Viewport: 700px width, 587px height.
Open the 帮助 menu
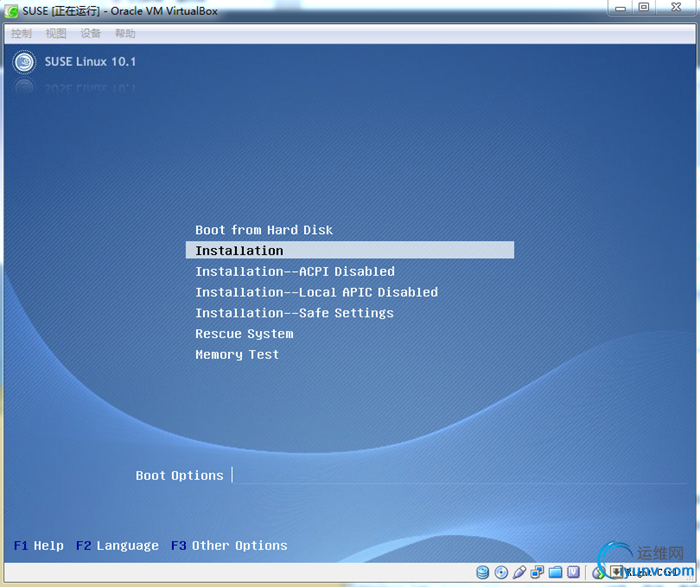[x=125, y=33]
